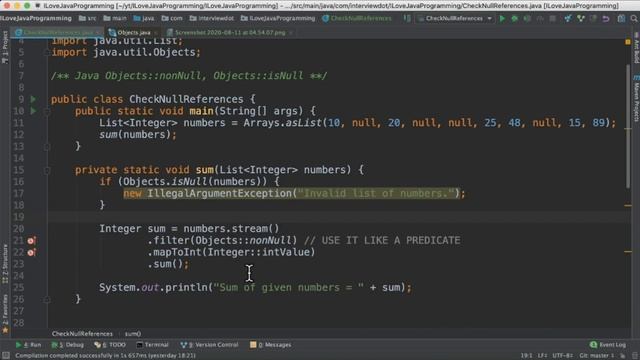Click the inspection warning indicator above the scrollbar
The width and height of the screenshot is (640, 360).
tap(628, 42)
